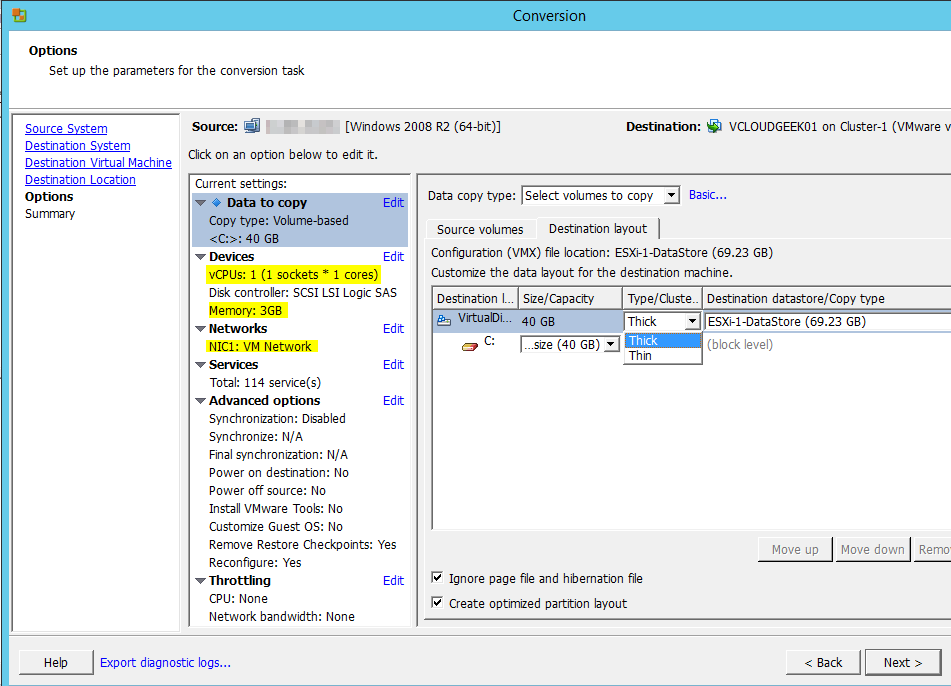
Task: Click Copy type: Volume-based line
Action: point(279,221)
